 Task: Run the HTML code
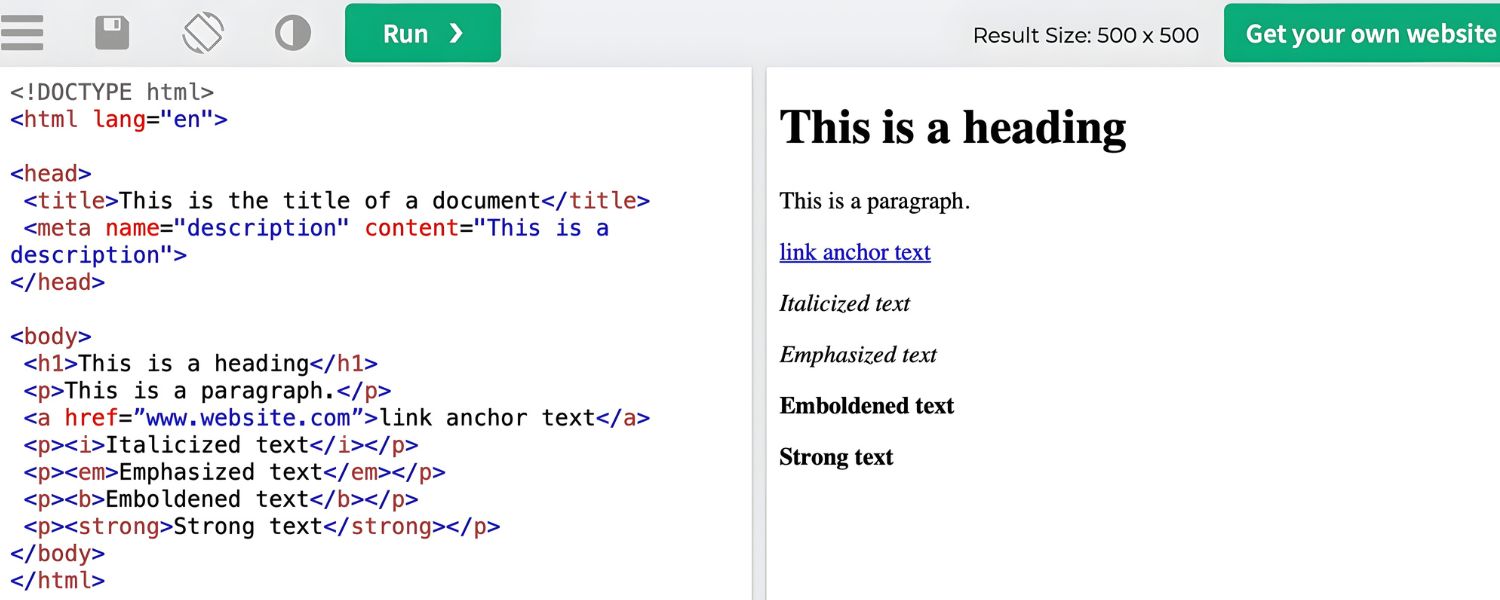(x=422, y=33)
